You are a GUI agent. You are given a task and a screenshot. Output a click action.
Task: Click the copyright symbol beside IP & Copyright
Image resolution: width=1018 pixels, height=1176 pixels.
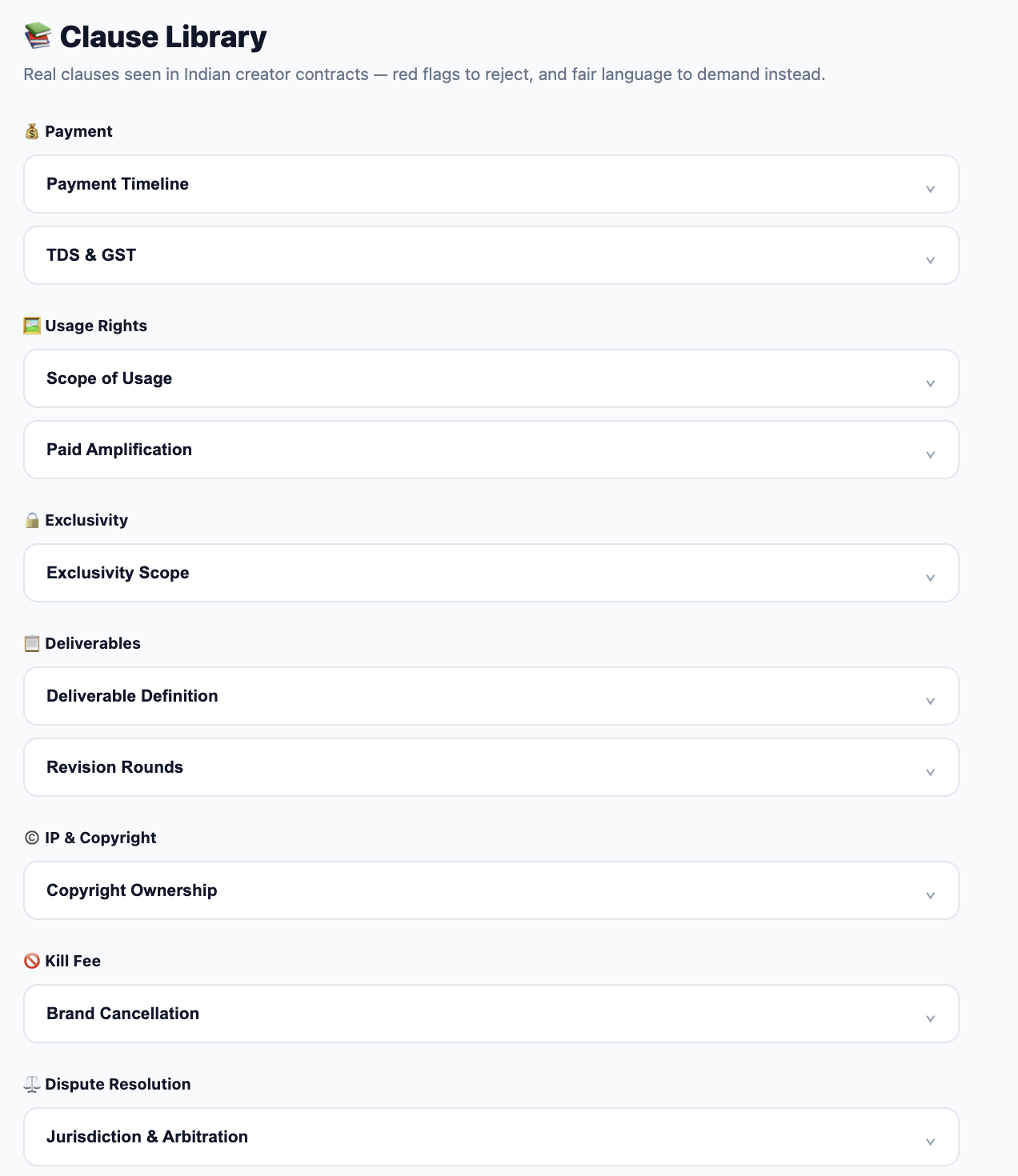click(x=31, y=837)
